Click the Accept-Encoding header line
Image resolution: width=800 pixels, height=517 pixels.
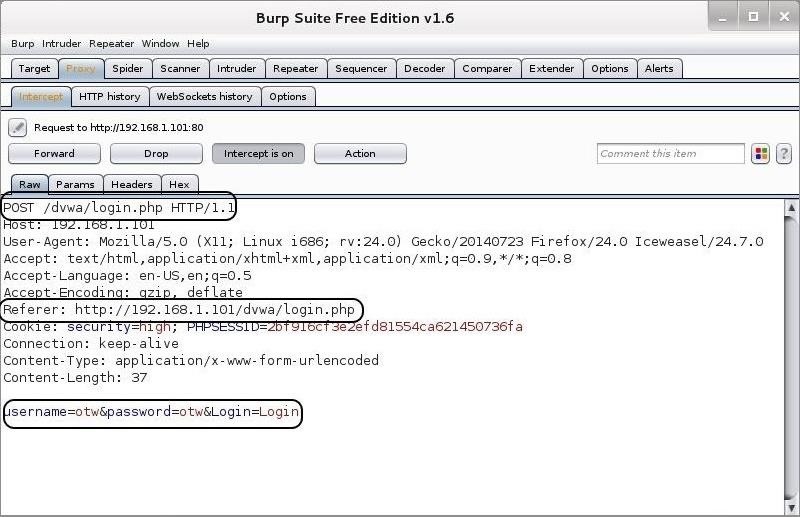click(x=123, y=292)
